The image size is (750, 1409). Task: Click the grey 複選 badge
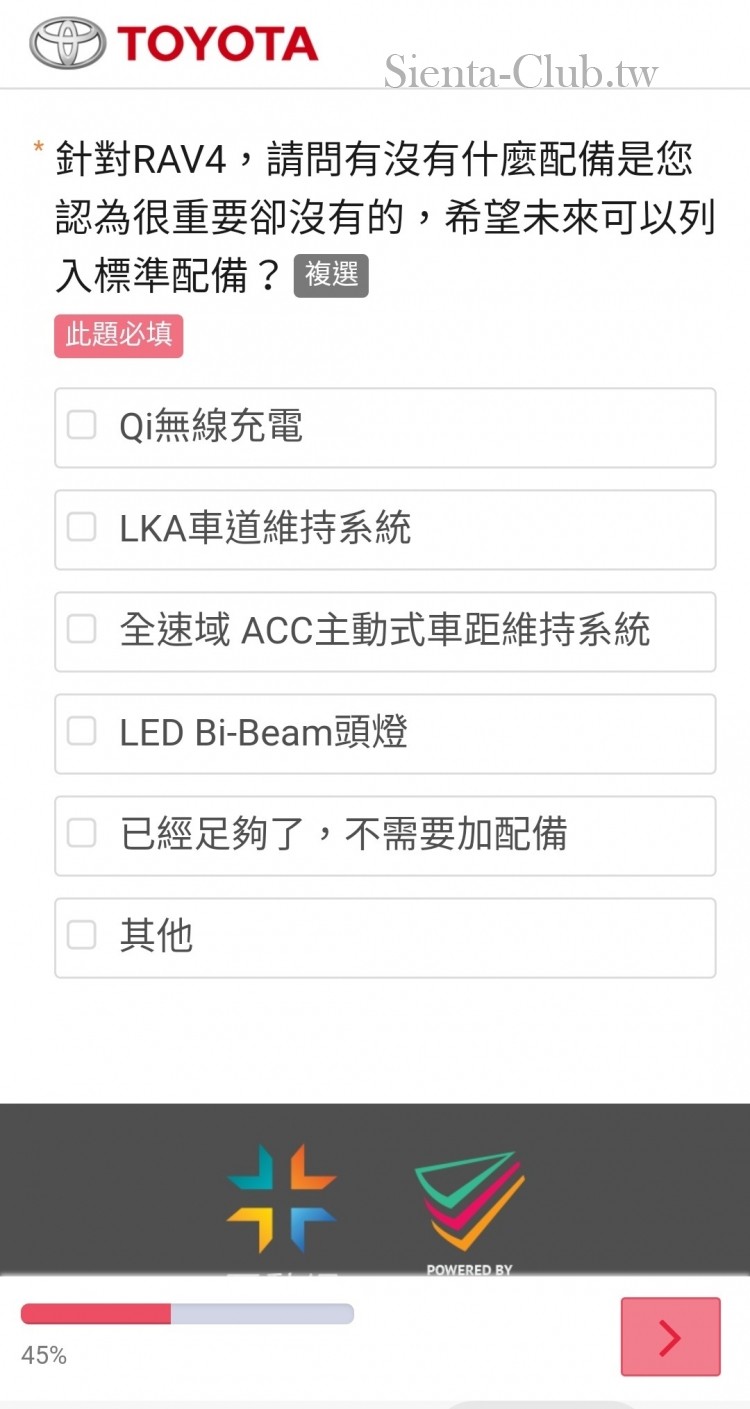(331, 275)
